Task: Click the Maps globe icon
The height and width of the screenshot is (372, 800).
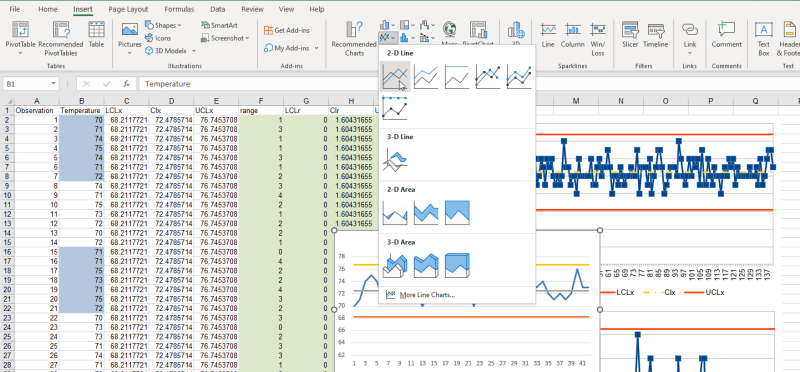Action: coord(449,29)
